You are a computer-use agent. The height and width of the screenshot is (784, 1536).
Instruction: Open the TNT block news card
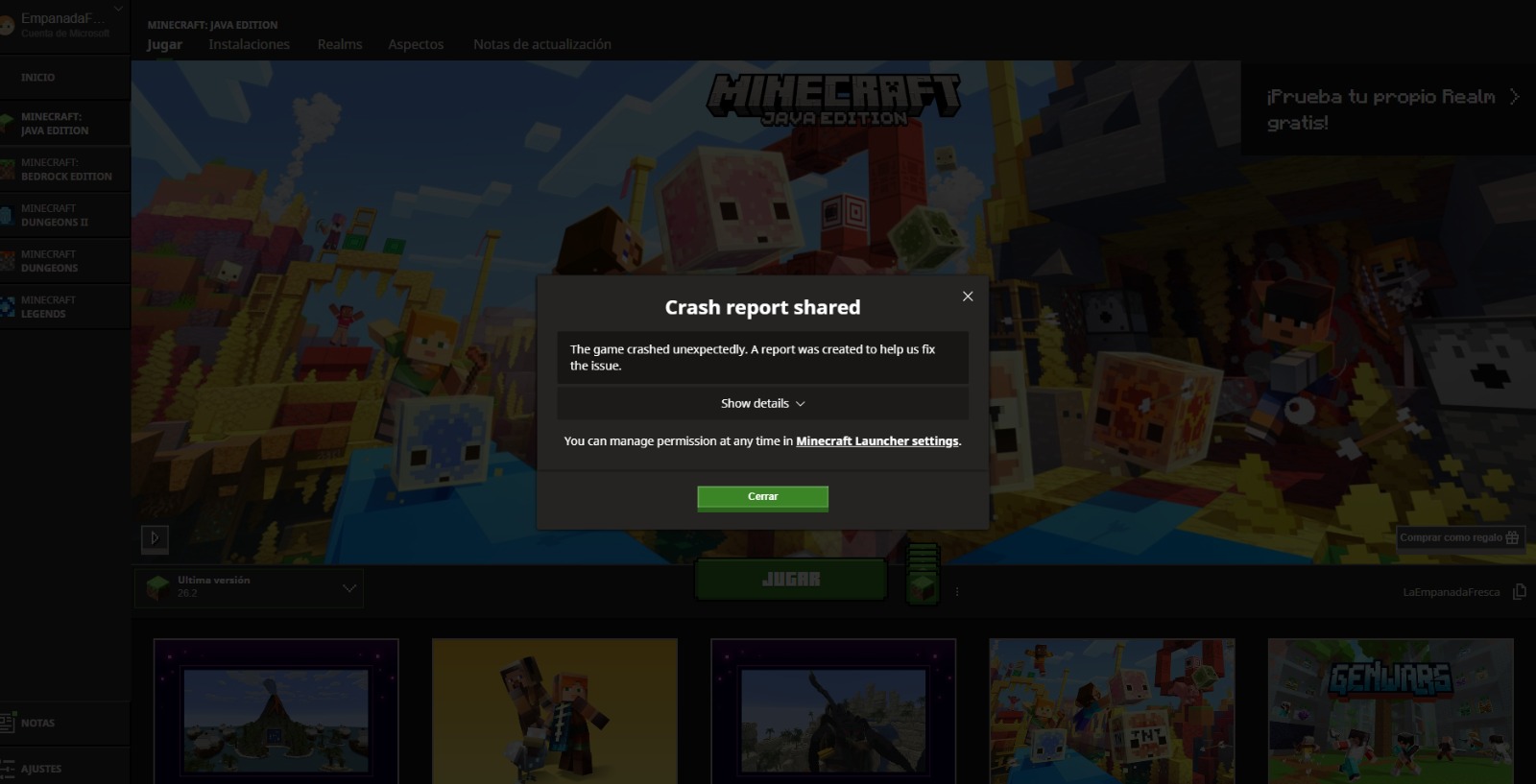1112,711
